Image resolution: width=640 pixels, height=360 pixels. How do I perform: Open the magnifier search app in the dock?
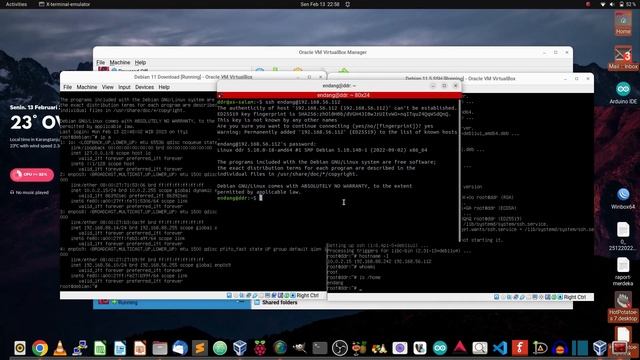[x=480, y=348]
